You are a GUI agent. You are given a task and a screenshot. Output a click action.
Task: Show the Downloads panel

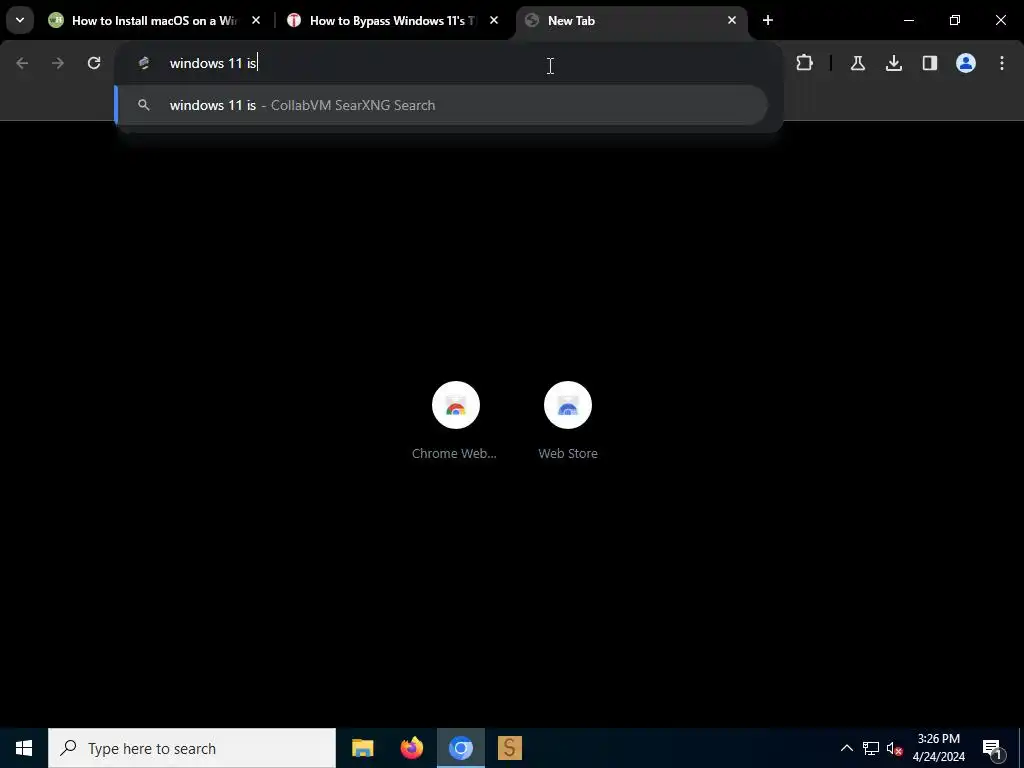tap(893, 63)
